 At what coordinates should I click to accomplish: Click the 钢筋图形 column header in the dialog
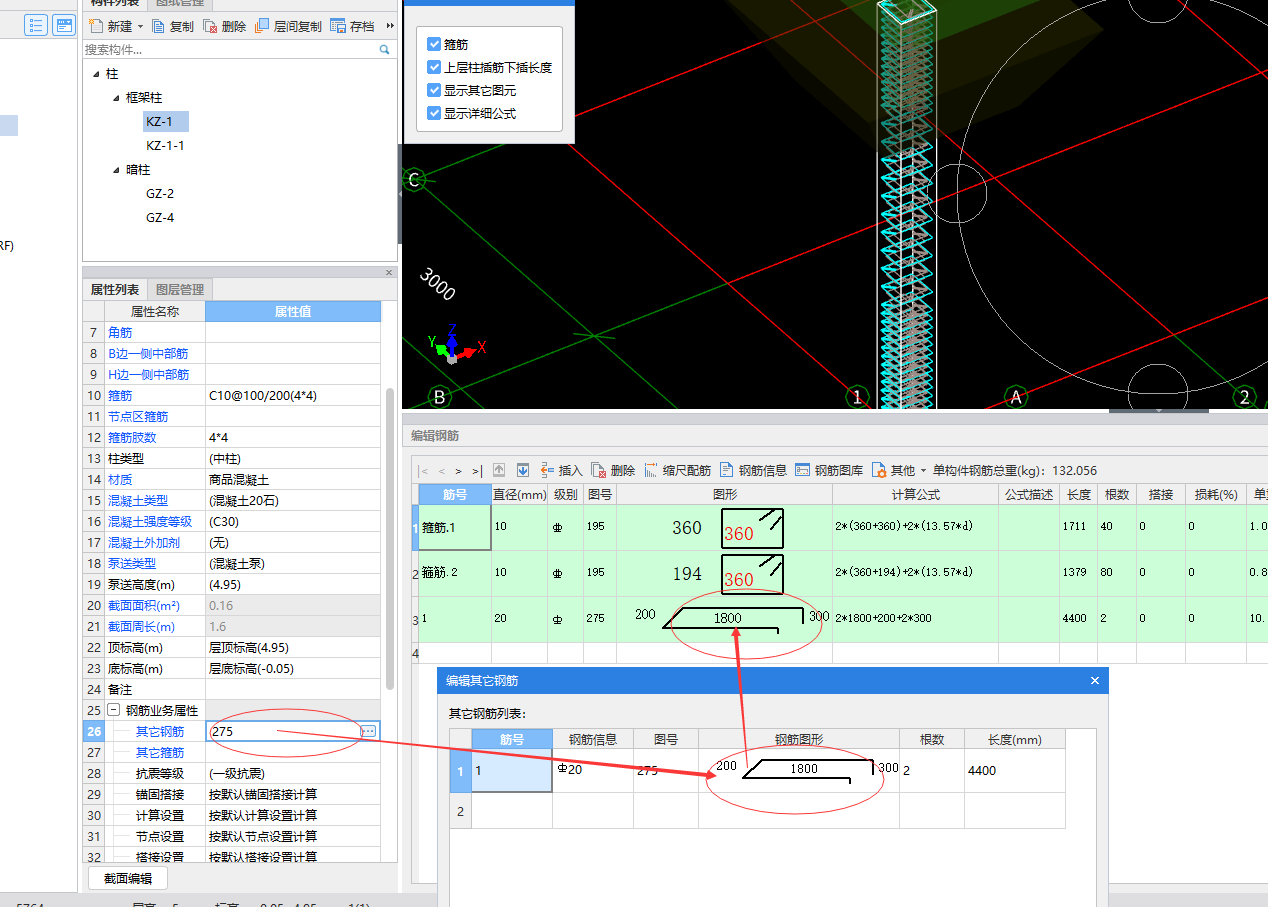point(799,740)
